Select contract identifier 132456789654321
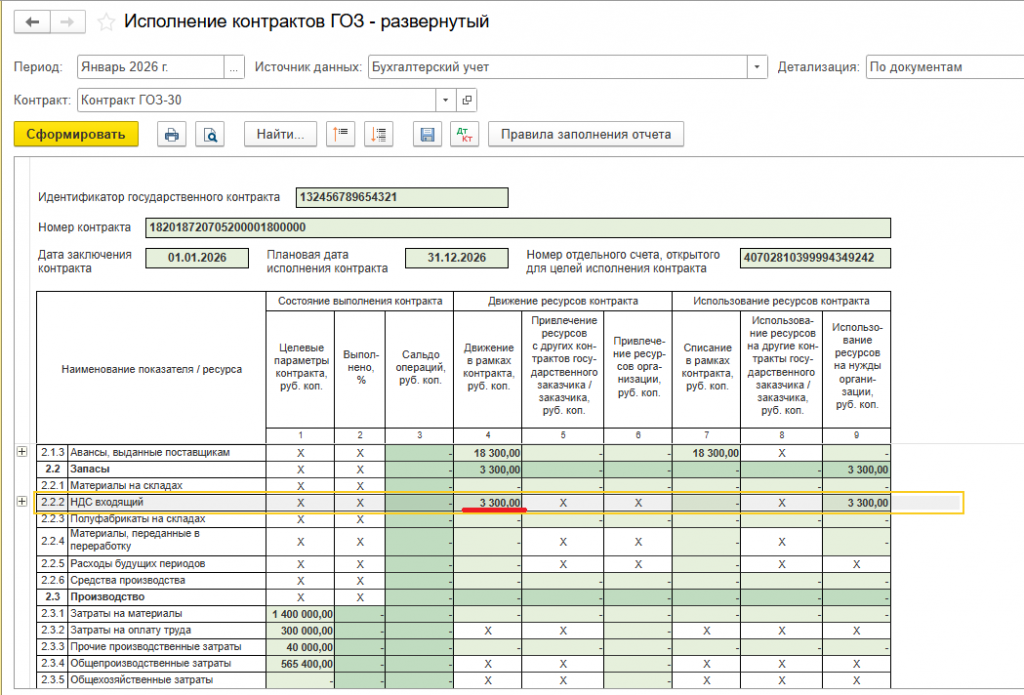 click(402, 197)
